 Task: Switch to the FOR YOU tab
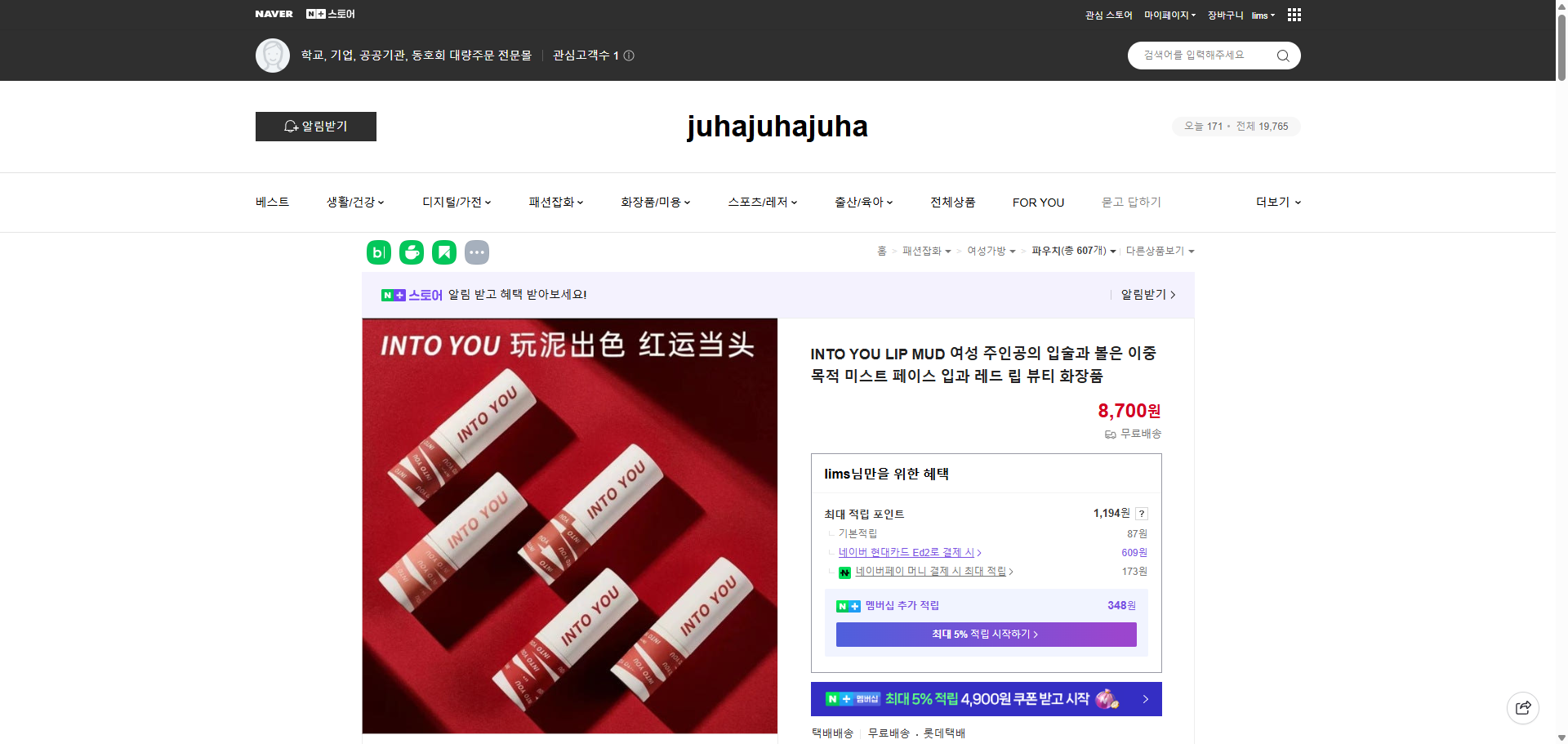1038,202
